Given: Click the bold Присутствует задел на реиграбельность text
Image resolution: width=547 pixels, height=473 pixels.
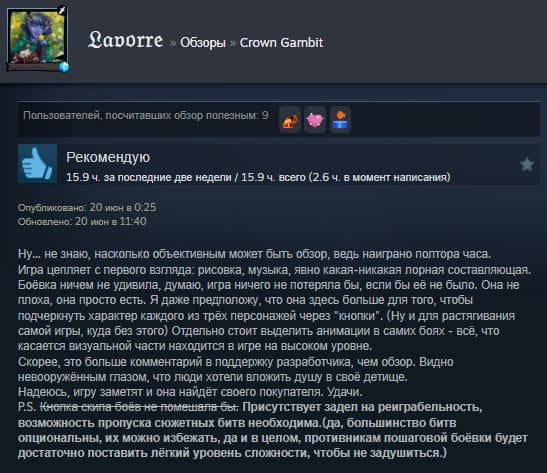Looking at the screenshot, I should [x=362, y=407].
